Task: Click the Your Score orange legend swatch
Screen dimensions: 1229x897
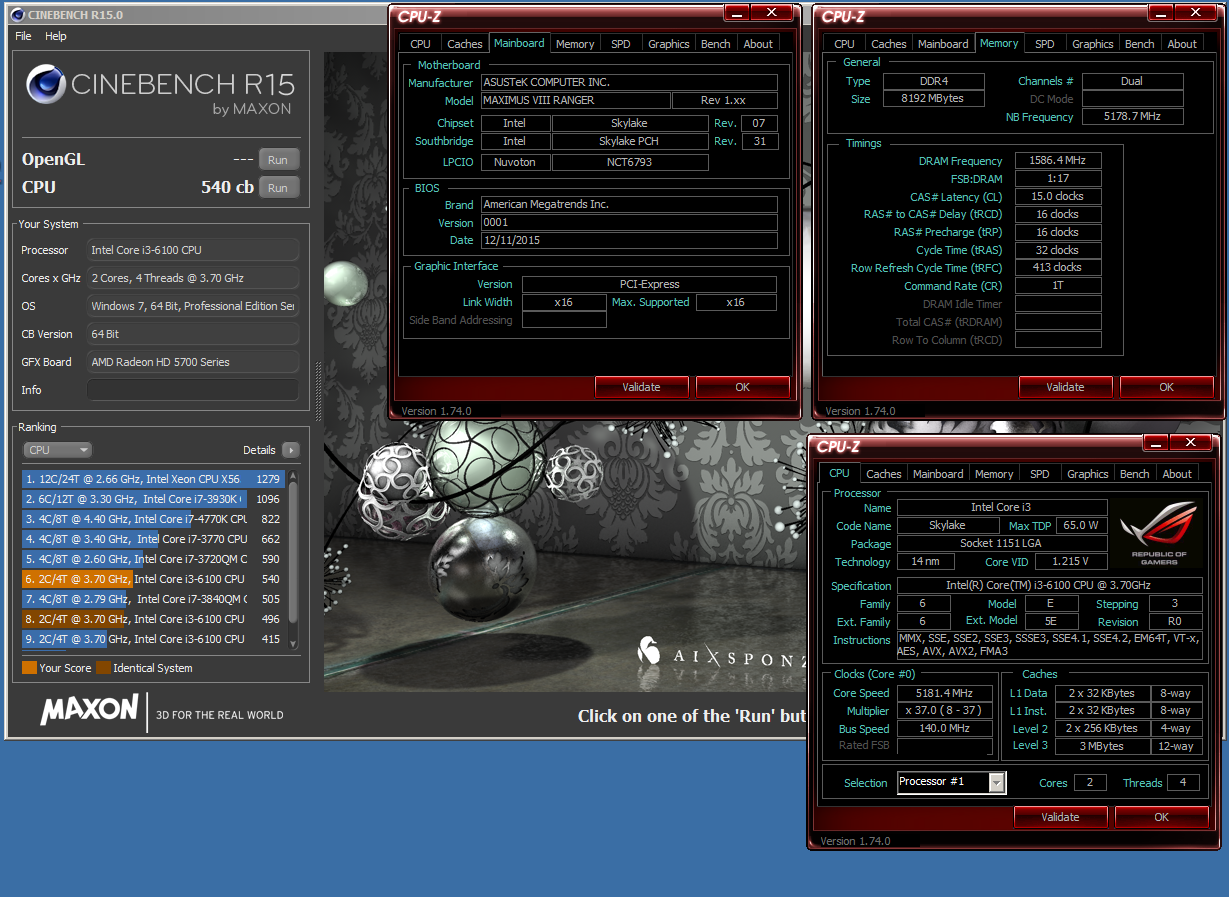Action: pyautogui.click(x=29, y=668)
